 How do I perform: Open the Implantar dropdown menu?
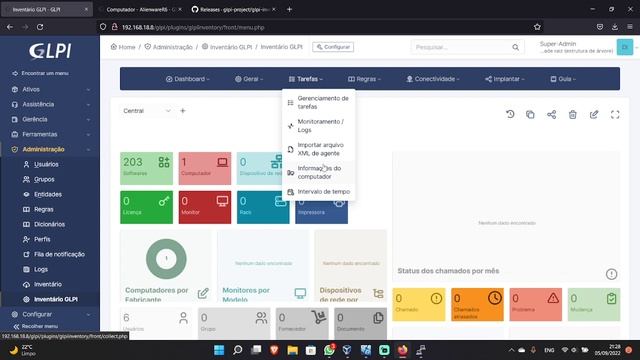point(505,79)
